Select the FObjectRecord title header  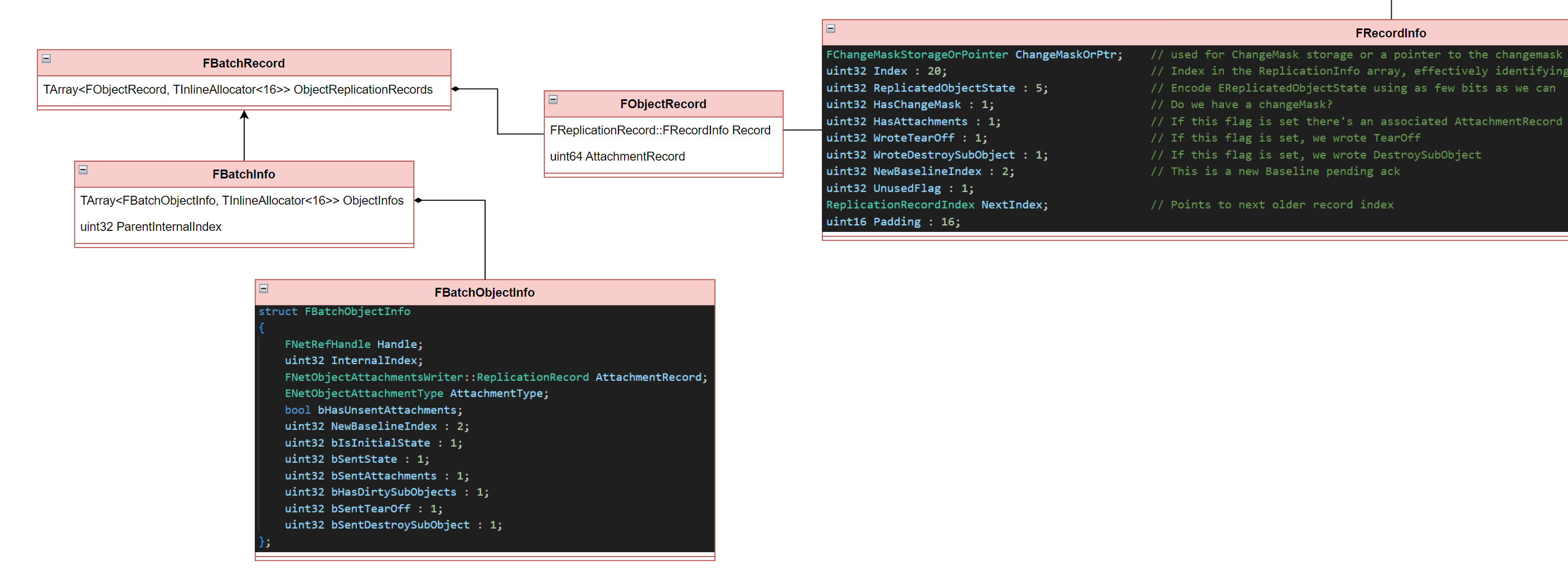(x=663, y=104)
